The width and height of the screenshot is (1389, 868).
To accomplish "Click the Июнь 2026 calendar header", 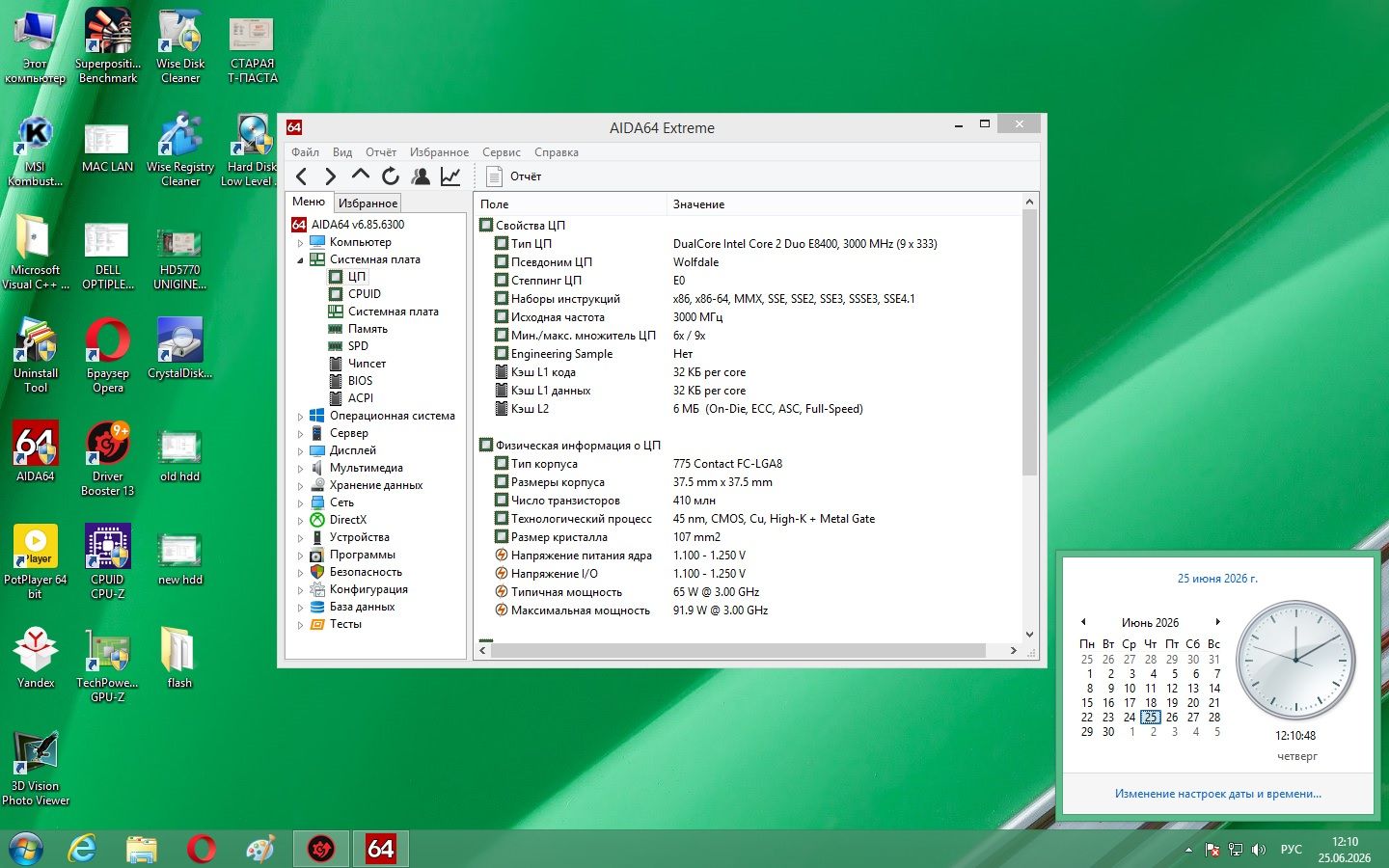I will click(1150, 622).
